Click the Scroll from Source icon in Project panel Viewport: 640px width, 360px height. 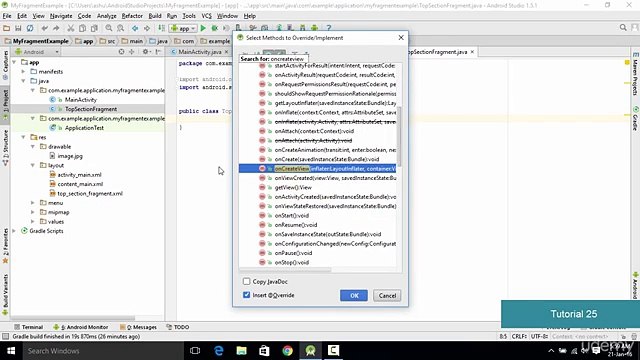tap(121, 52)
